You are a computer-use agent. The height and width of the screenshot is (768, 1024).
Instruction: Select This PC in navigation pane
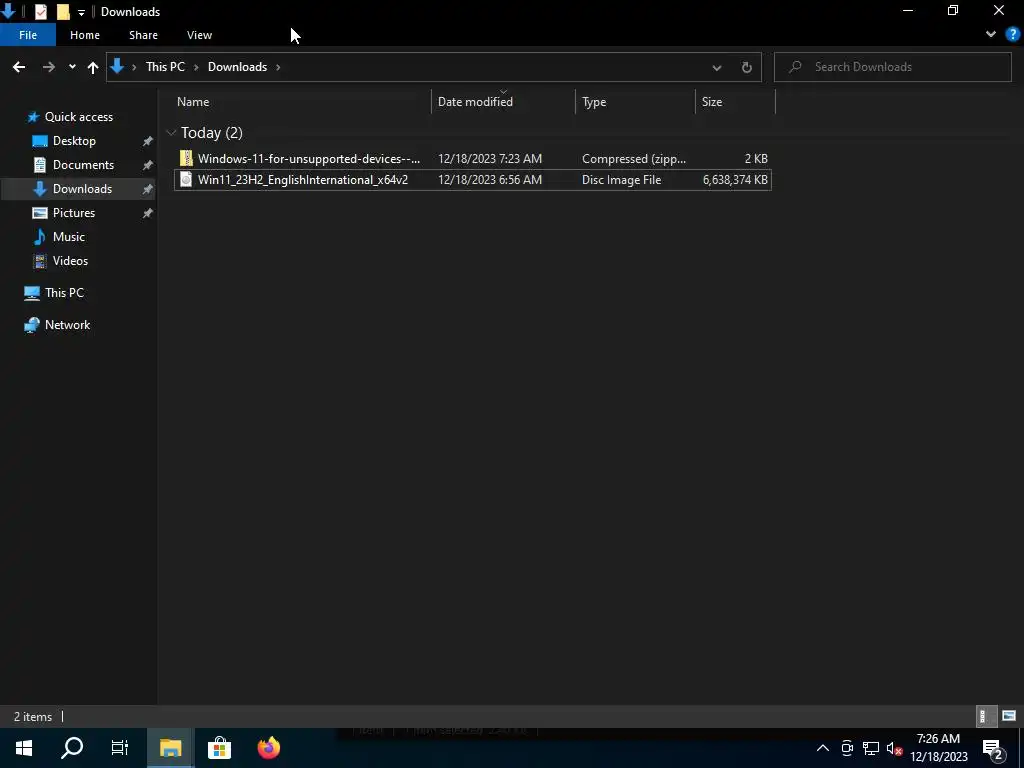(64, 293)
